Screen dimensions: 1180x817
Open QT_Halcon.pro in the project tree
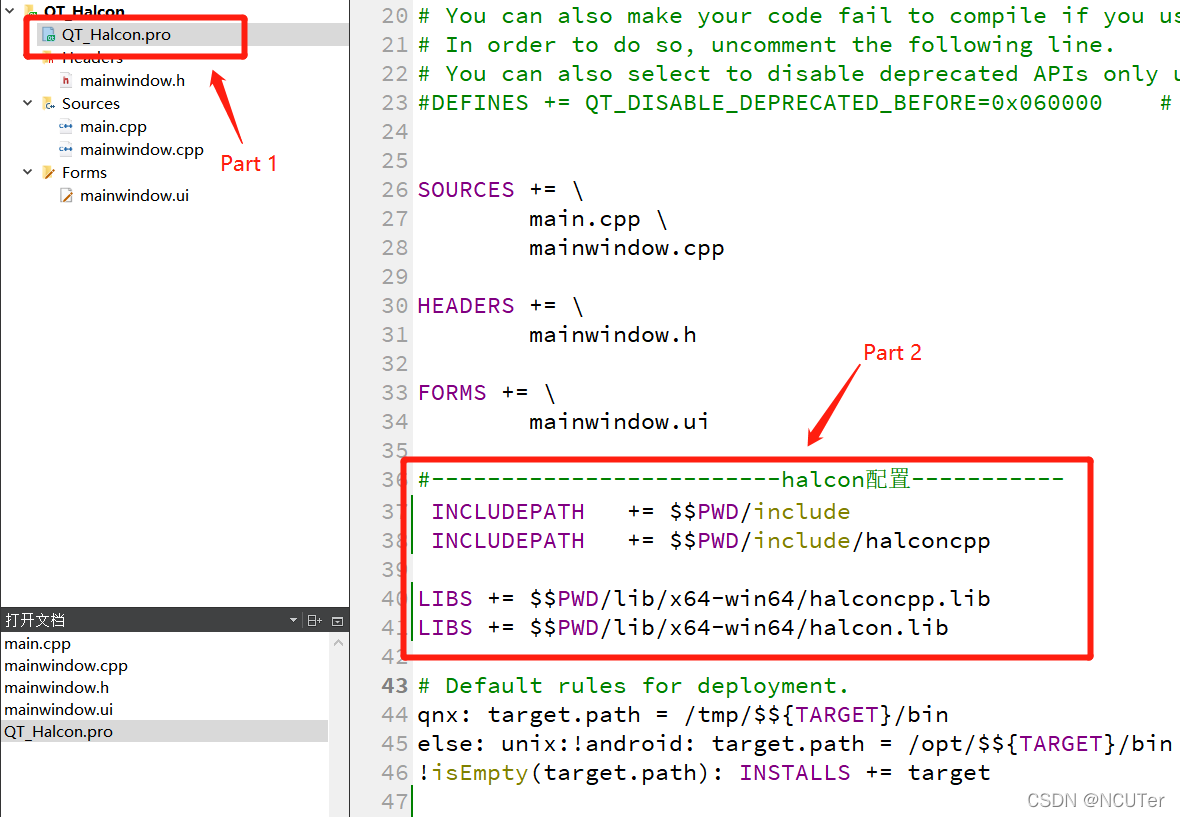tap(116, 35)
